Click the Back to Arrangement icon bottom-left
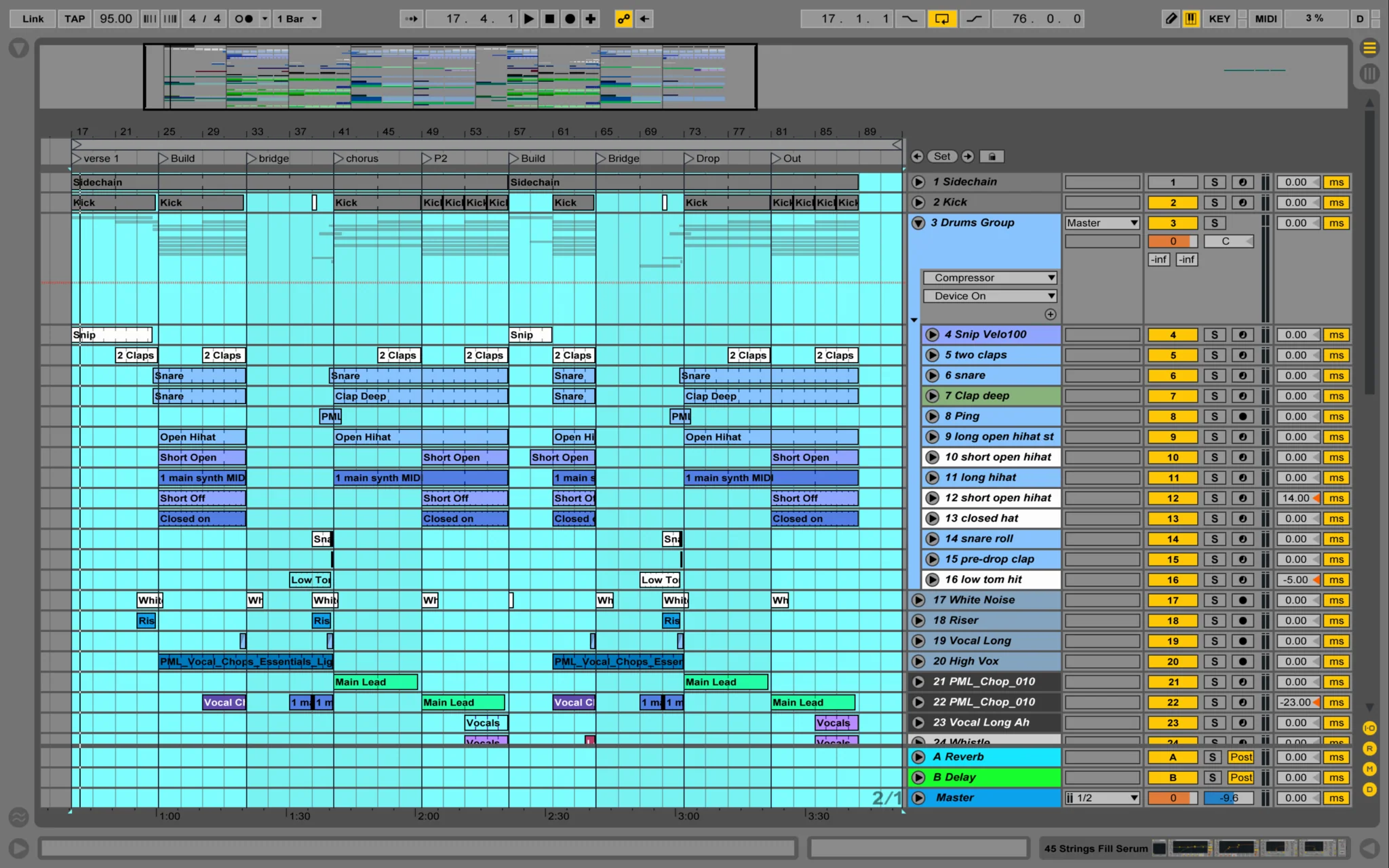This screenshot has height=868, width=1389. [18, 818]
